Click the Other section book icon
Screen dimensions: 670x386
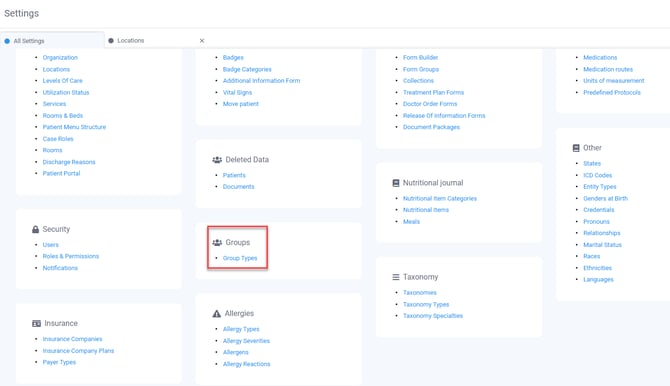(576, 148)
